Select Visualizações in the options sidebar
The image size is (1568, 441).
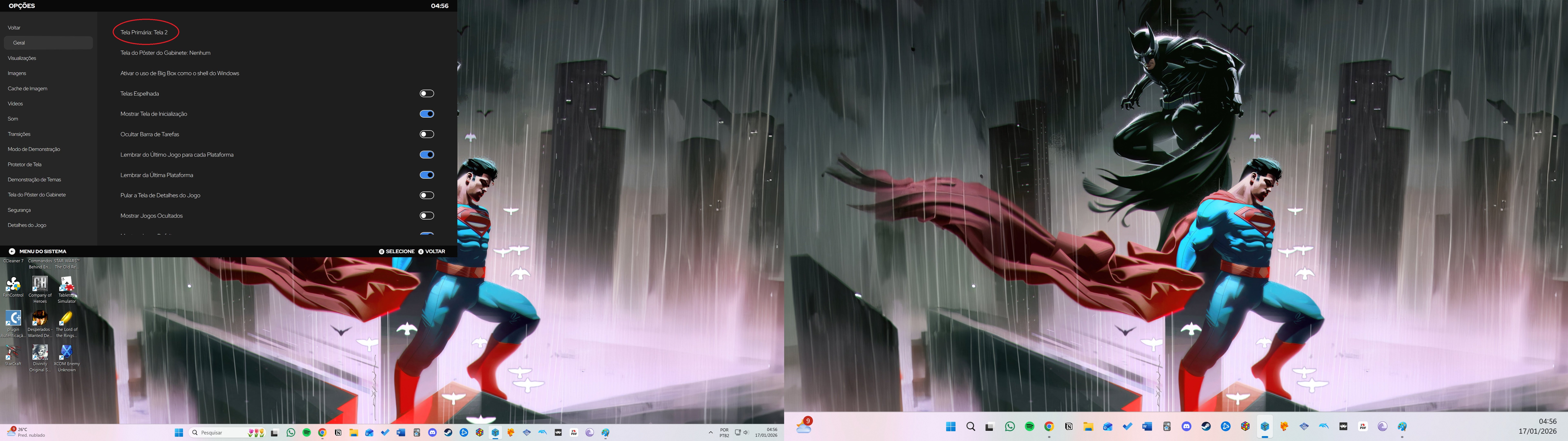[x=22, y=58]
